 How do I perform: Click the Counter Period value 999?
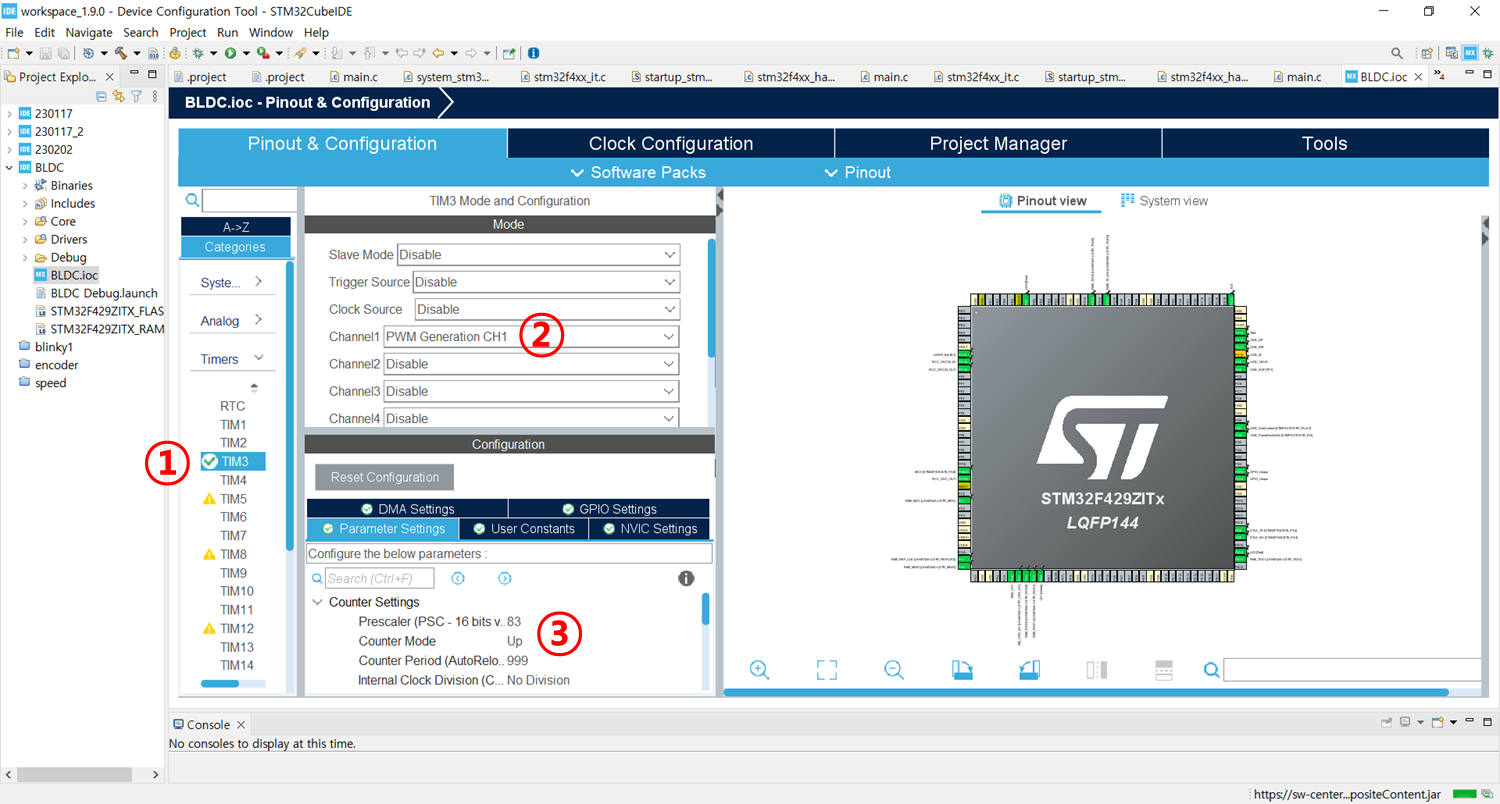tap(517, 661)
